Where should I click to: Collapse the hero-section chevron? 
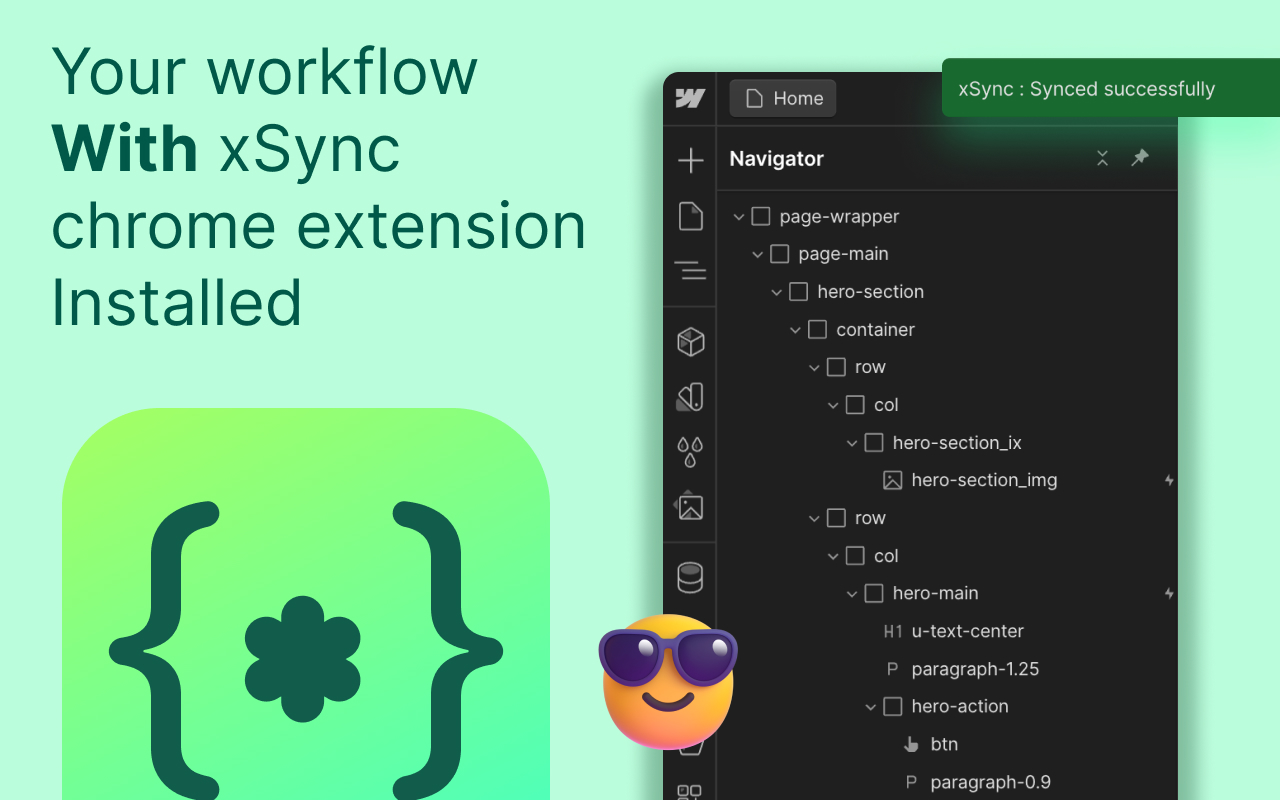coord(777,292)
